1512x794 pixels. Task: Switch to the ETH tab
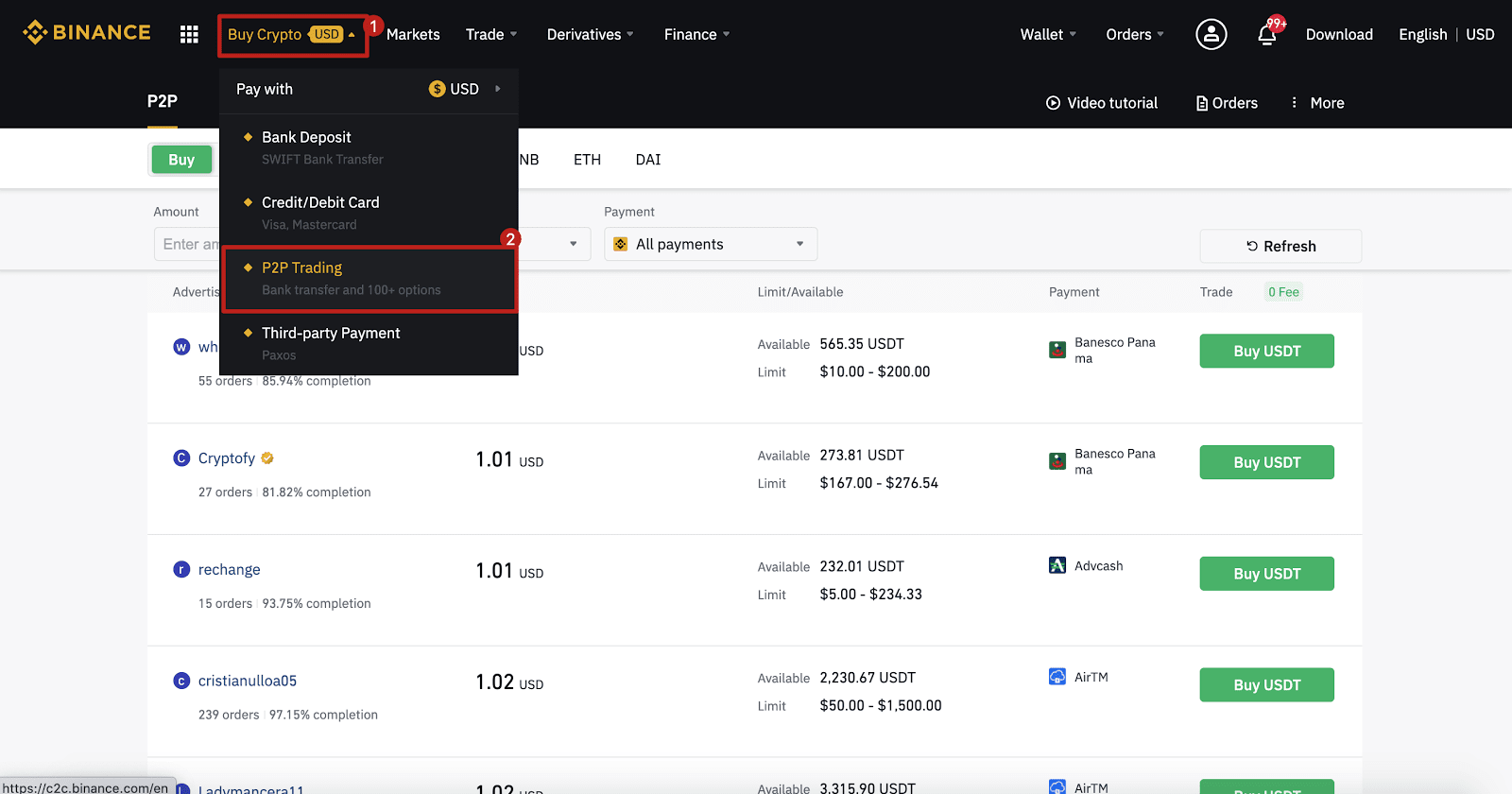click(587, 160)
